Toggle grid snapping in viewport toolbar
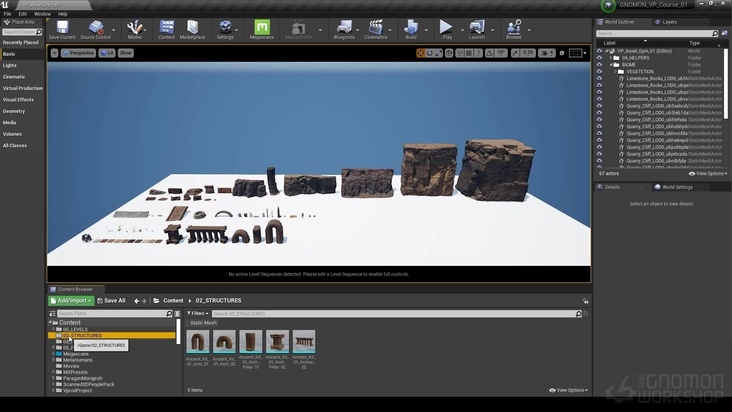This screenshot has width=732, height=412. pyautogui.click(x=469, y=53)
